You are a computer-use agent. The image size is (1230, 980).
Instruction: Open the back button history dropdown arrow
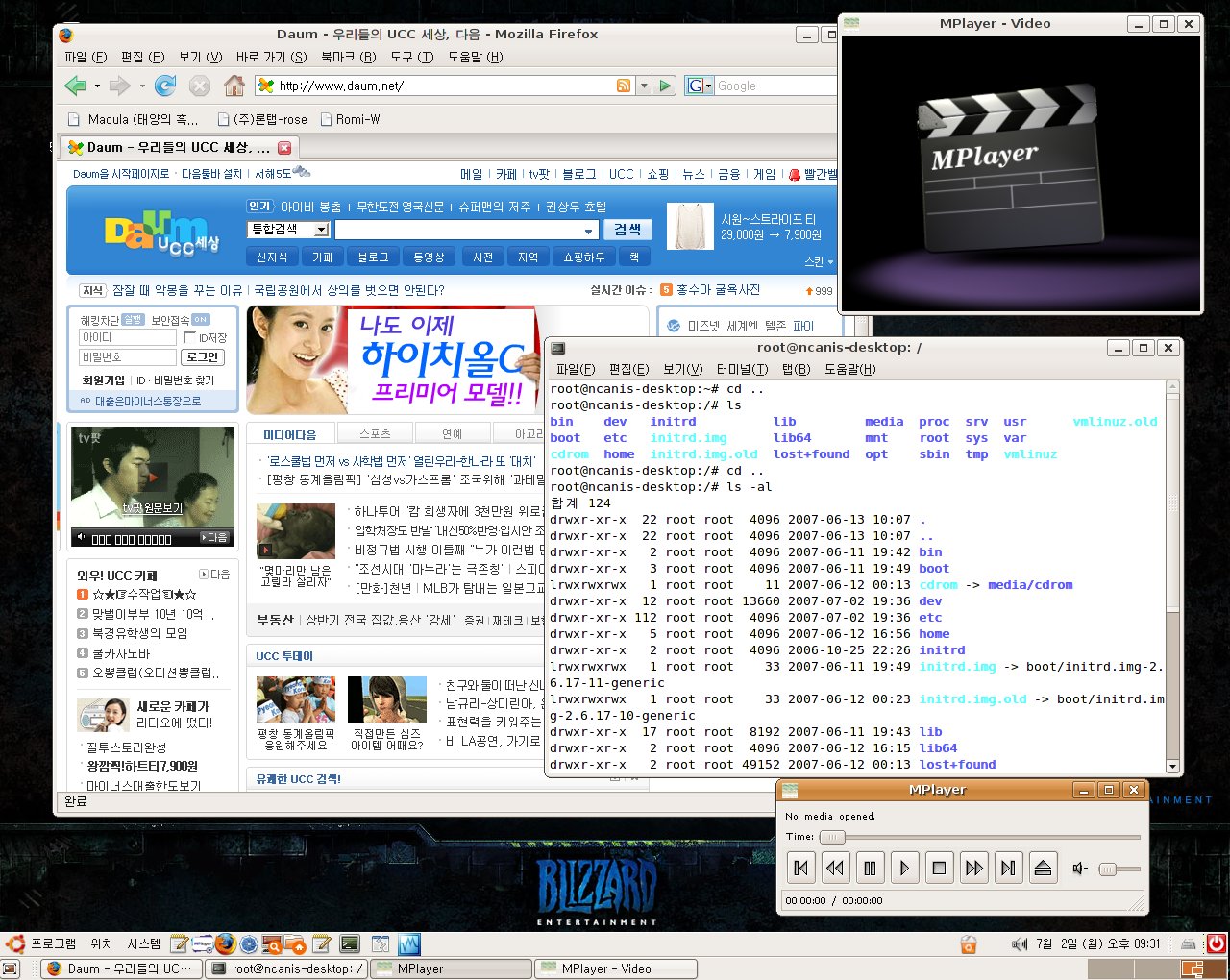(x=97, y=86)
